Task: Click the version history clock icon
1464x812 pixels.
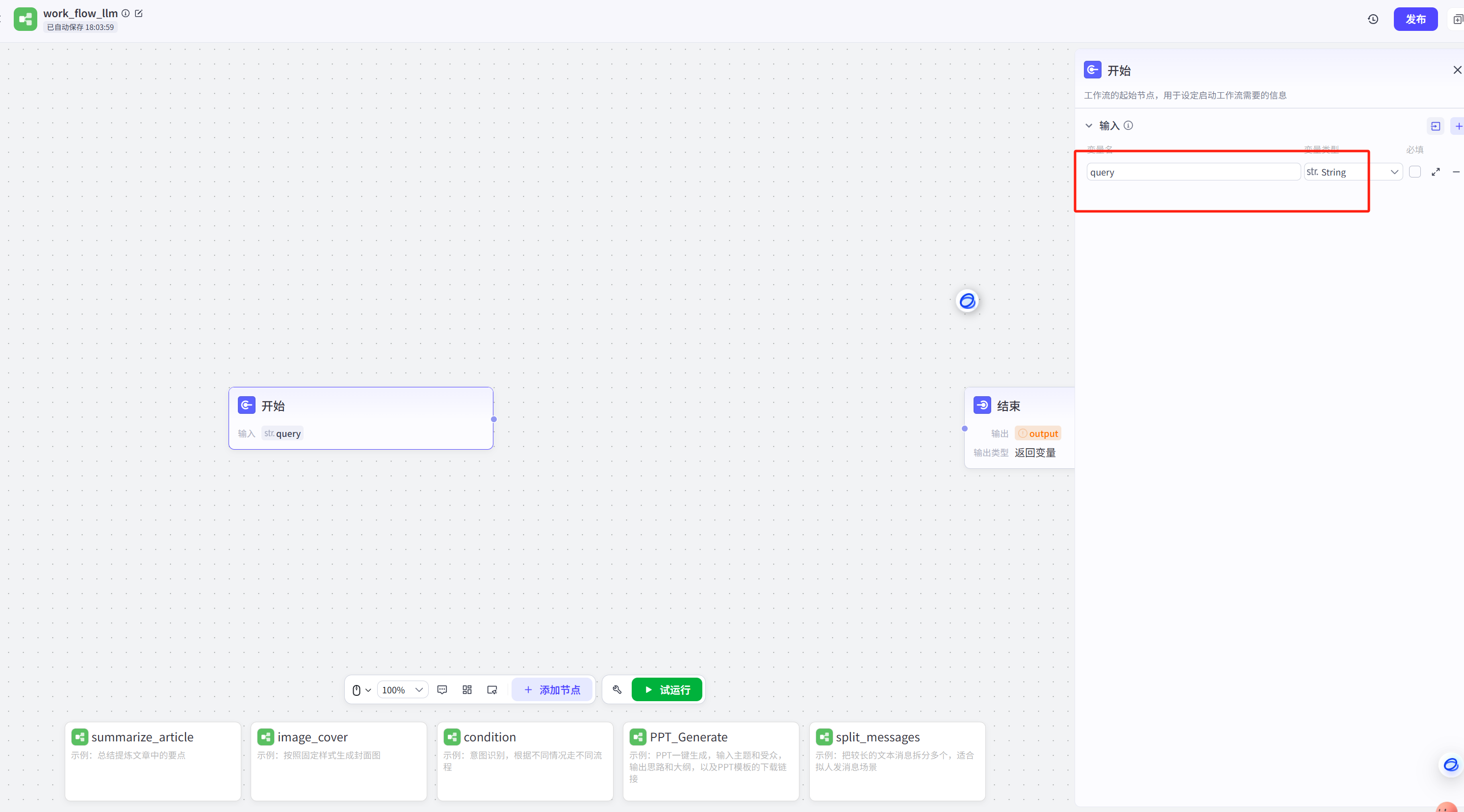Action: (x=1372, y=19)
